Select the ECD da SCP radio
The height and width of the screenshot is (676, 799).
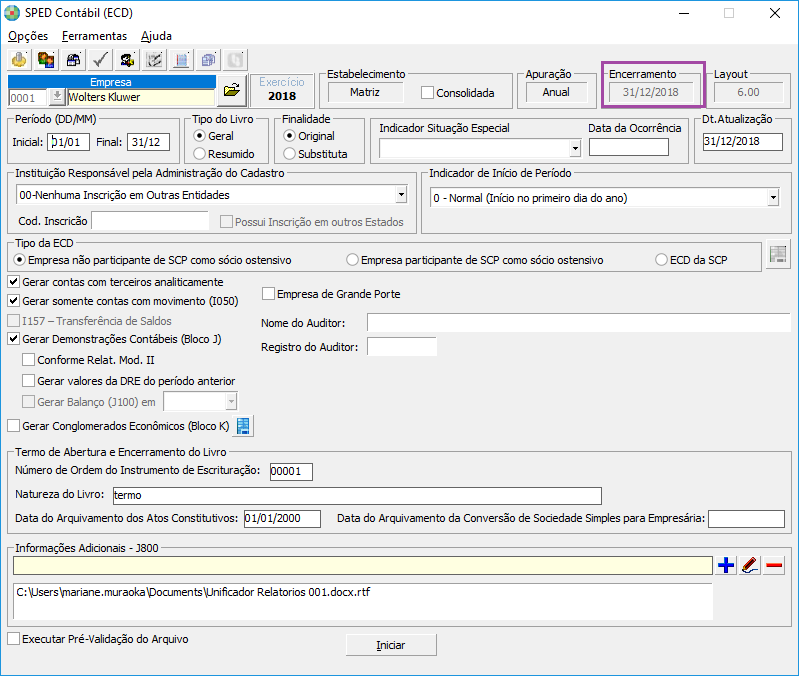(x=661, y=260)
